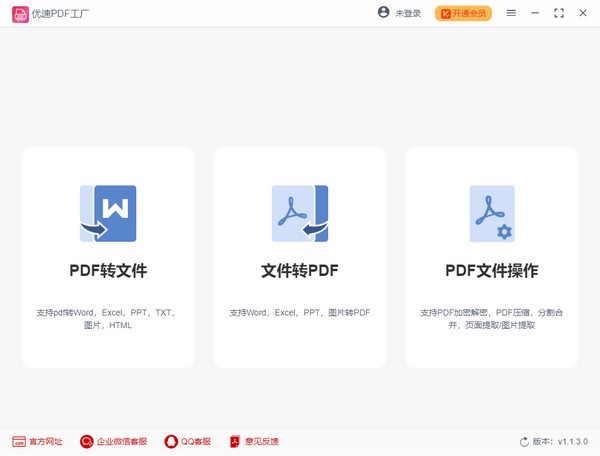Open the 官方网址 link
Viewport: 600px width, 456px height.
(46, 441)
